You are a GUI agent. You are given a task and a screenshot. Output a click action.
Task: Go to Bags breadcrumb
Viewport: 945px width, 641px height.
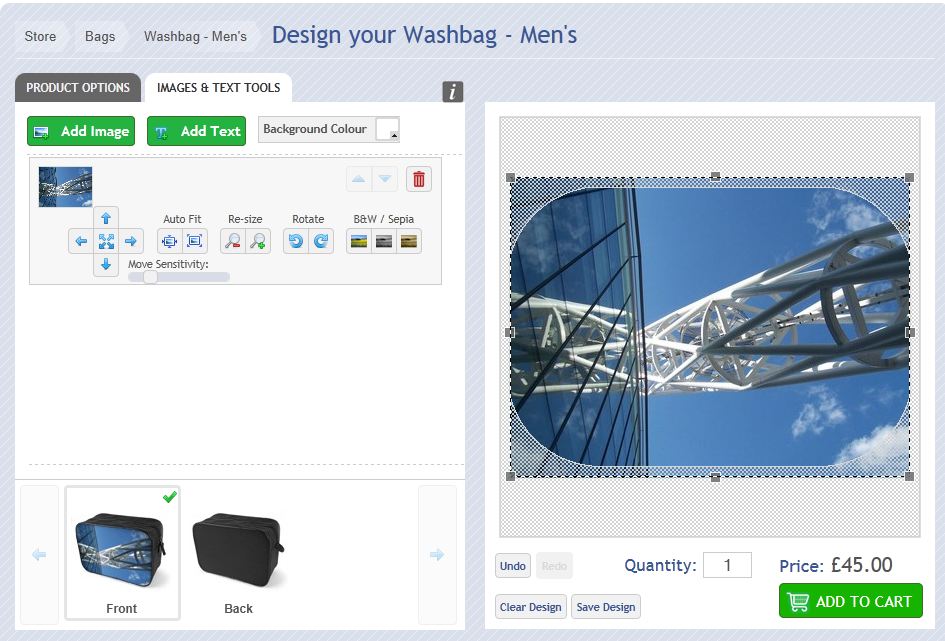tap(100, 36)
